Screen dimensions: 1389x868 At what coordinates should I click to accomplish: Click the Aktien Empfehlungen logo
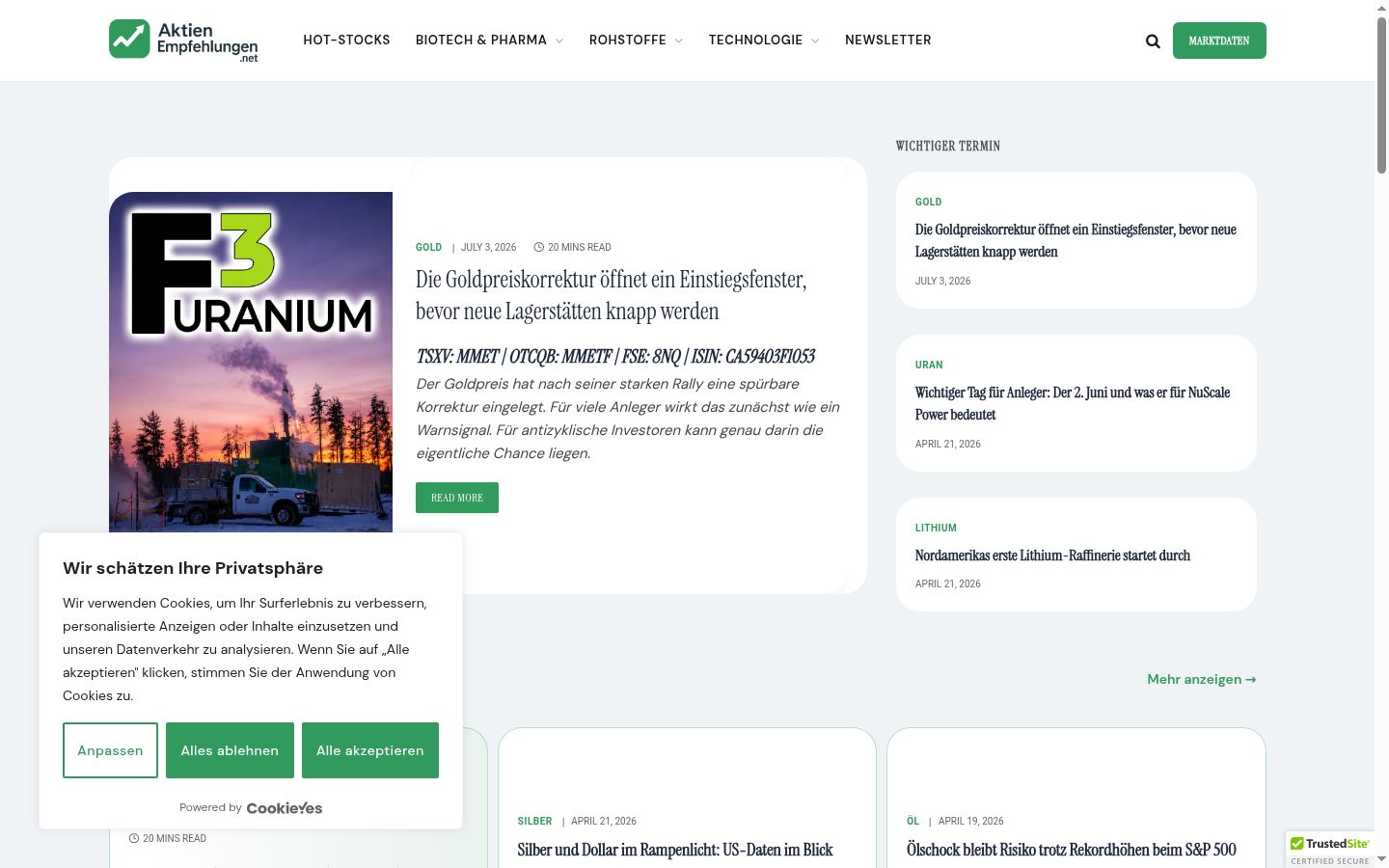point(183,41)
